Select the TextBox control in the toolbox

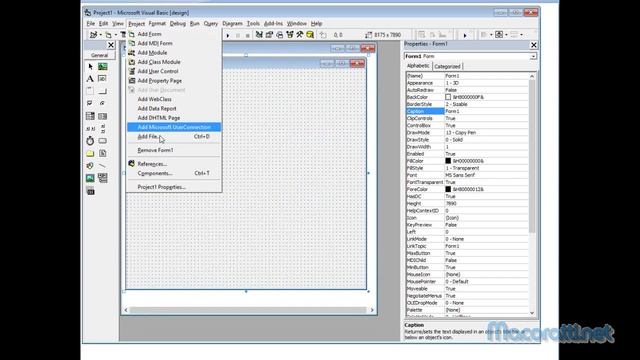[102, 78]
